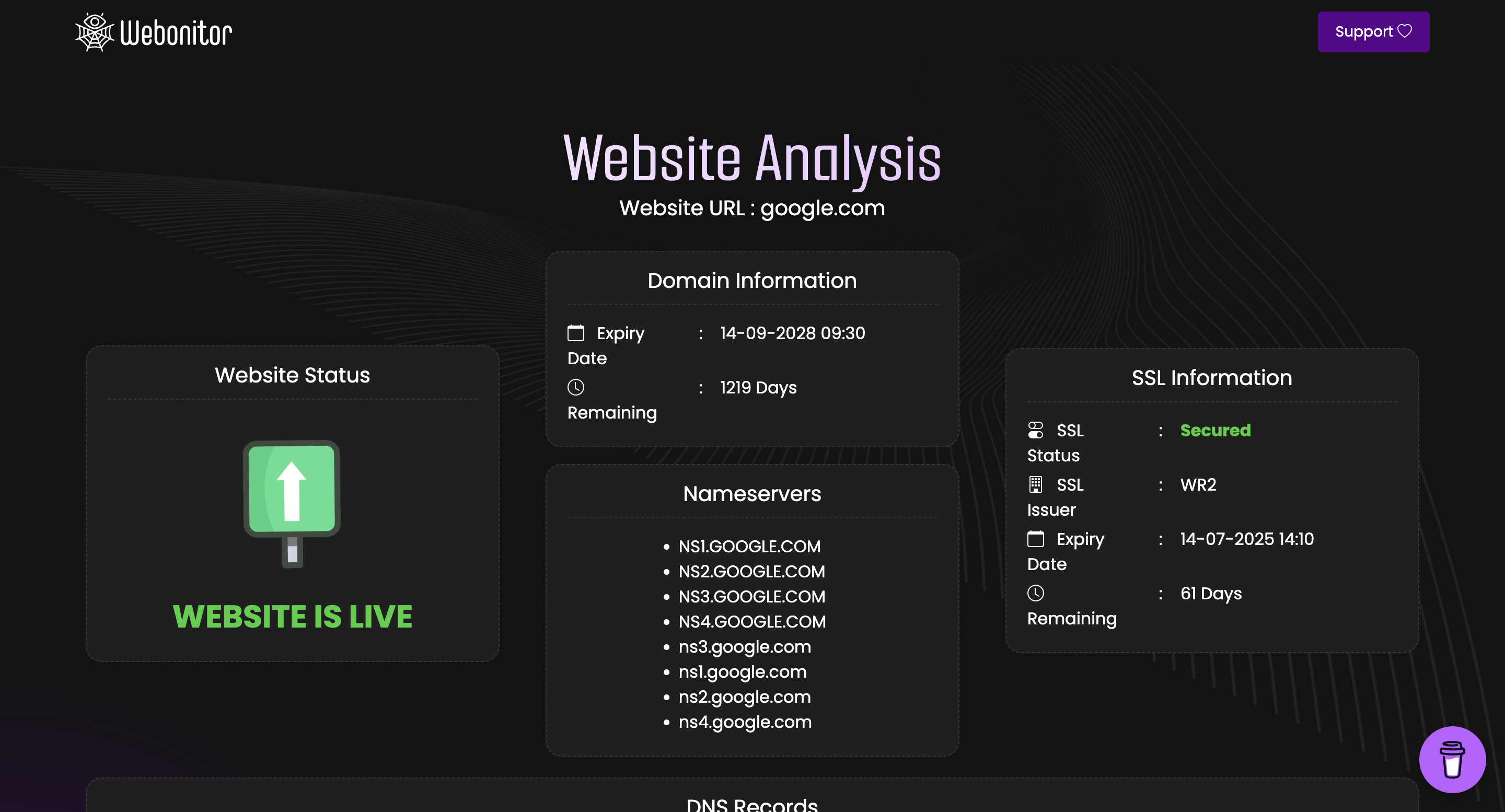The image size is (1505, 812).
Task: Select lowercase nameserver 'ns1.google.com'
Action: [x=743, y=672]
